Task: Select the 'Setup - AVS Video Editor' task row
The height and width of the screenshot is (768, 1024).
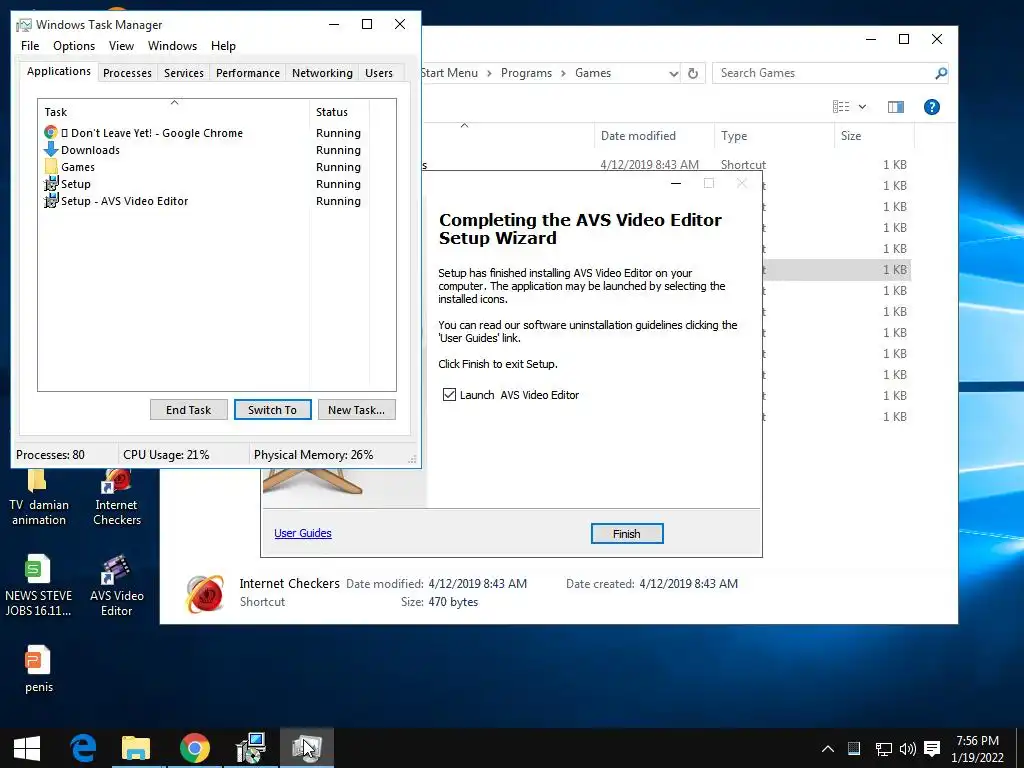Action: [x=202, y=200]
